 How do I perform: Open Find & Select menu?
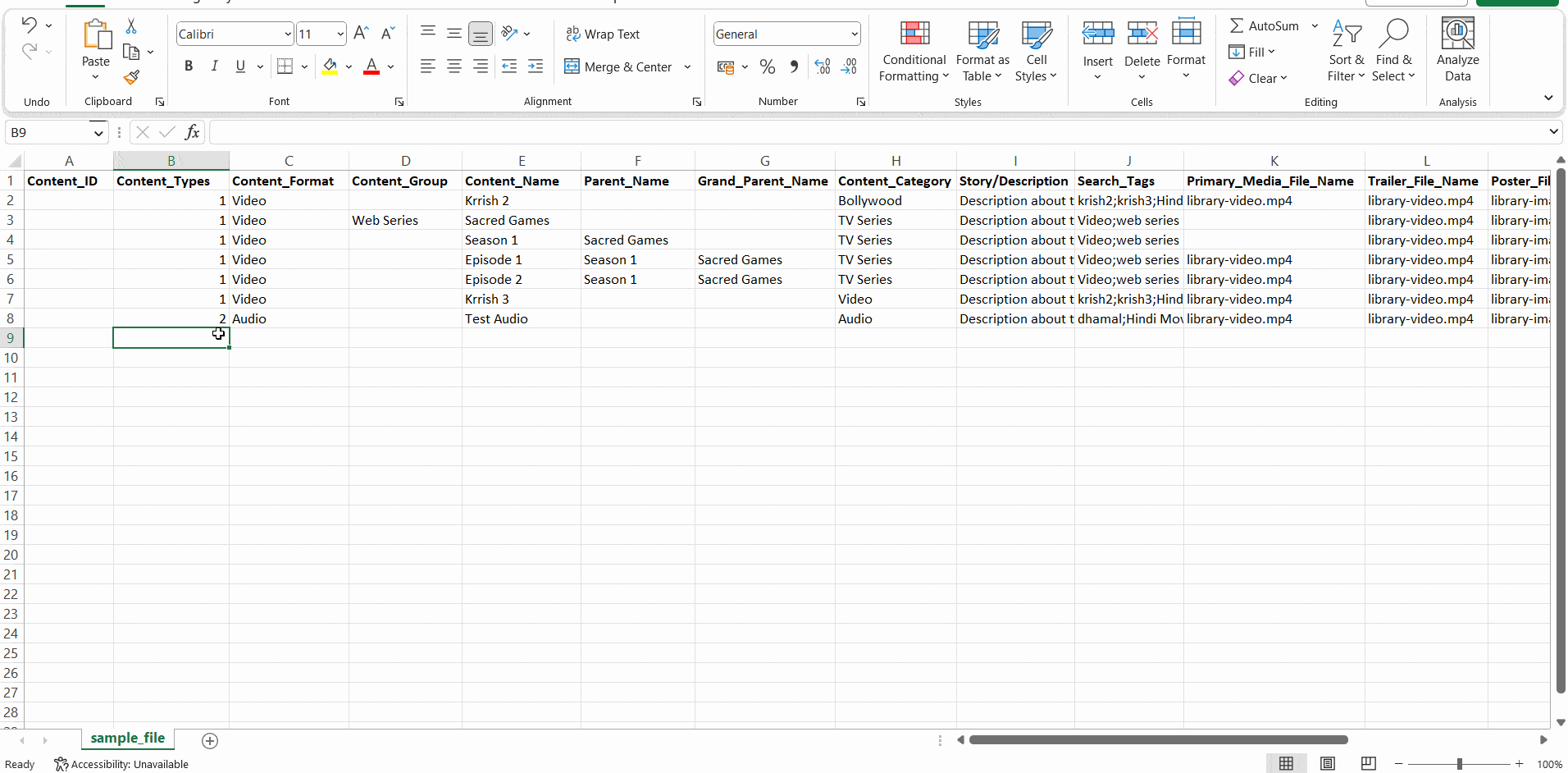click(x=1394, y=51)
